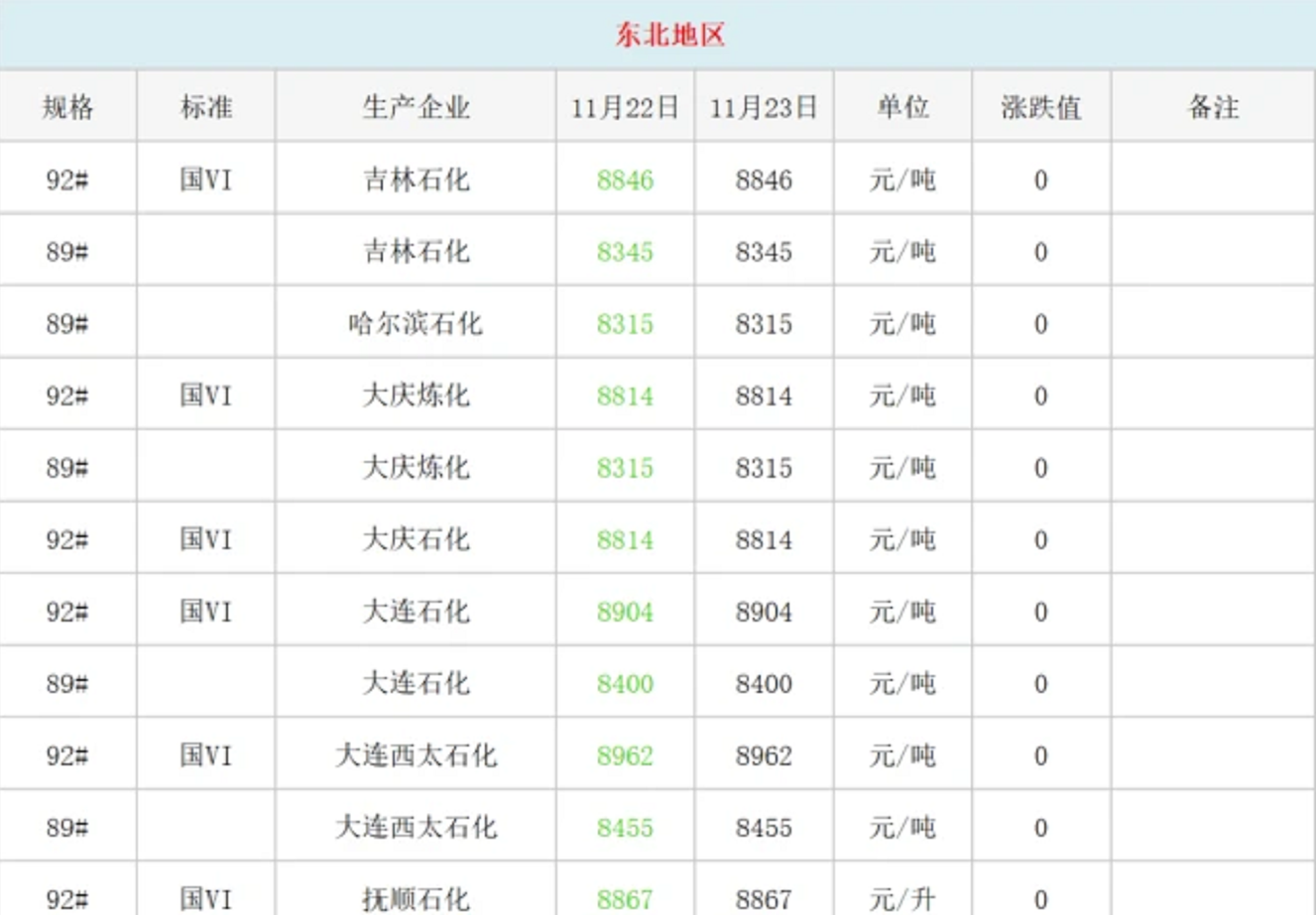This screenshot has width=1316, height=915.
Task: Click the black 8846 price under 11月23日
Action: point(764,179)
